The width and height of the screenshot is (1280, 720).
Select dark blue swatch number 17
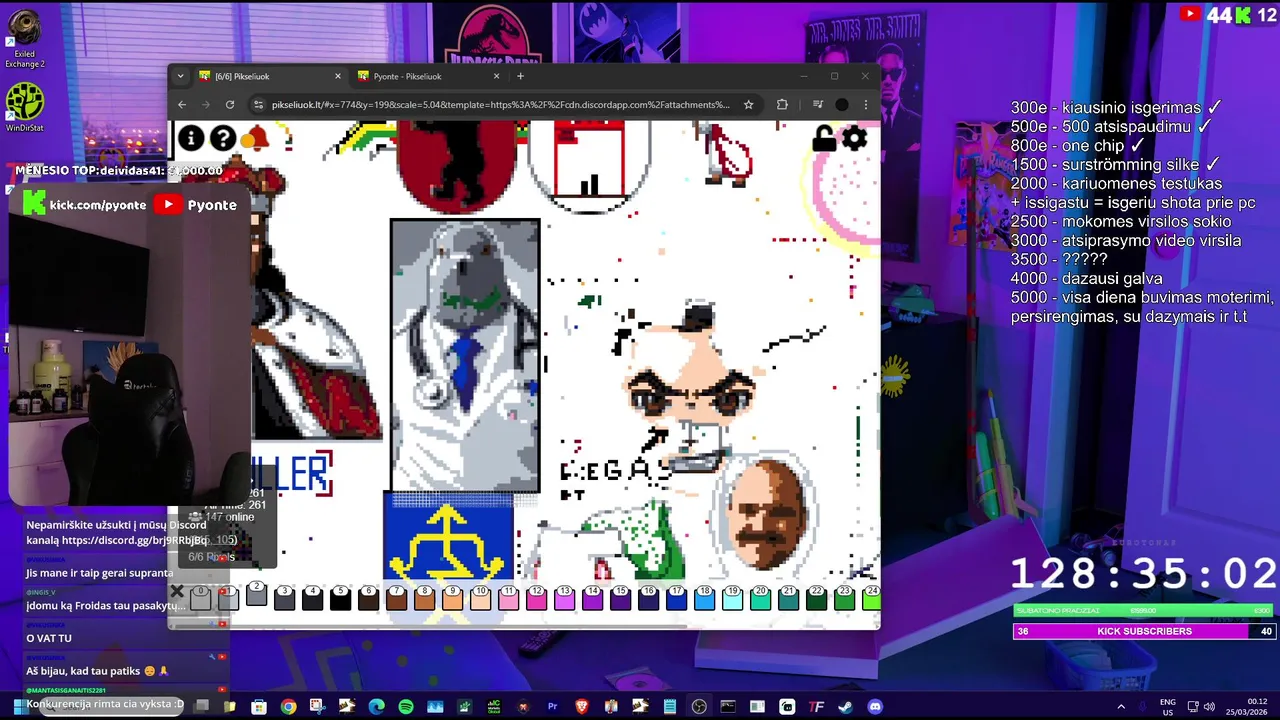[676, 598]
